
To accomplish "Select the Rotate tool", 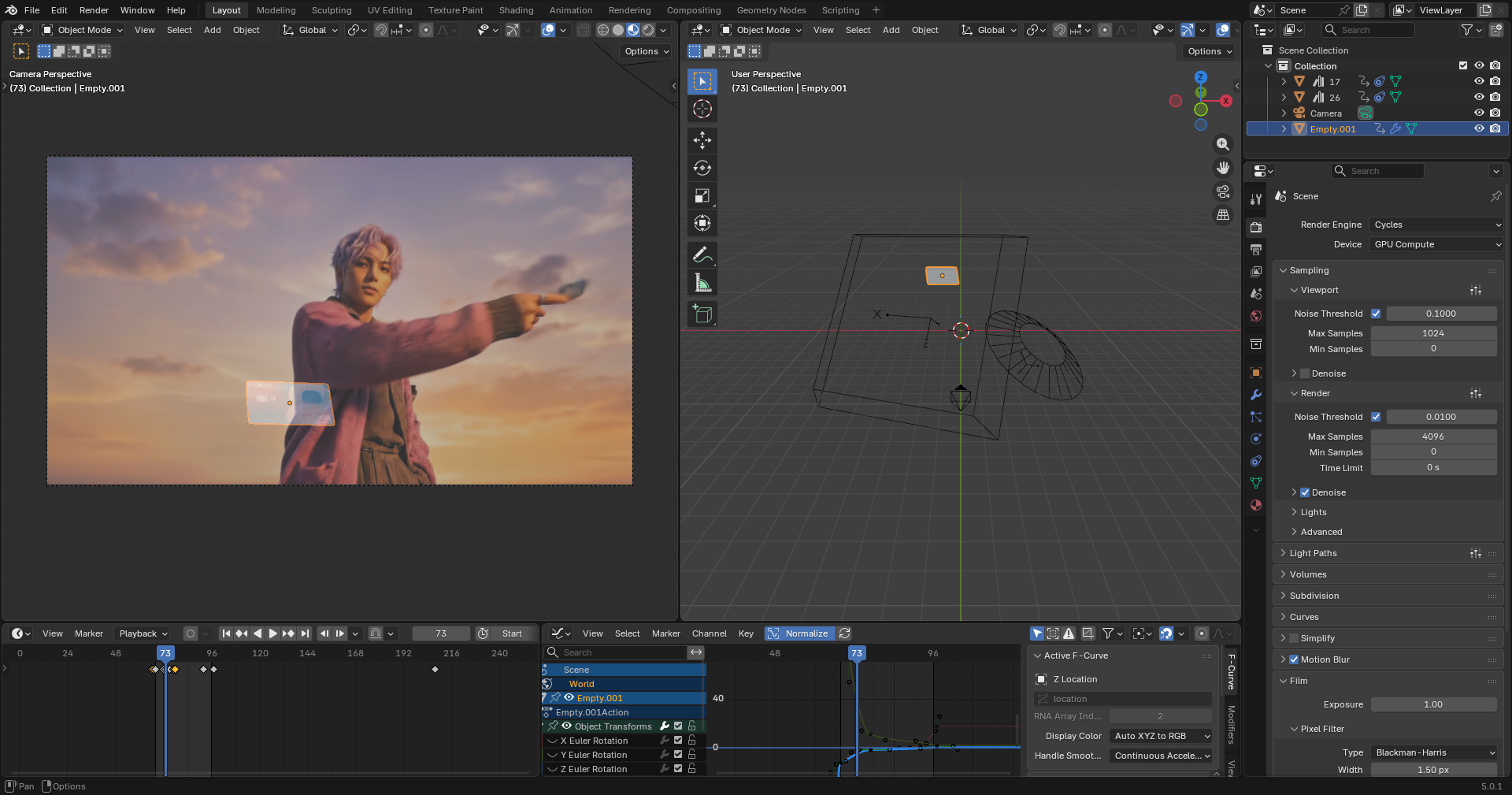I will click(x=702, y=168).
